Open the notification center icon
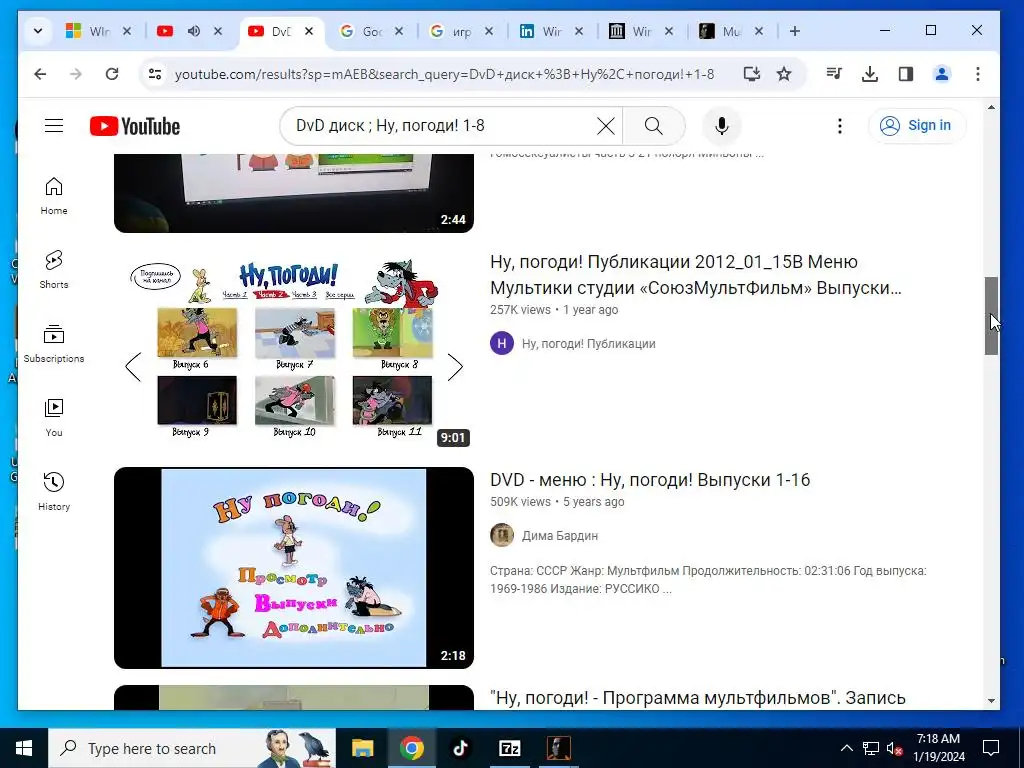Viewport: 1024px width, 768px height. pyautogui.click(x=991, y=748)
